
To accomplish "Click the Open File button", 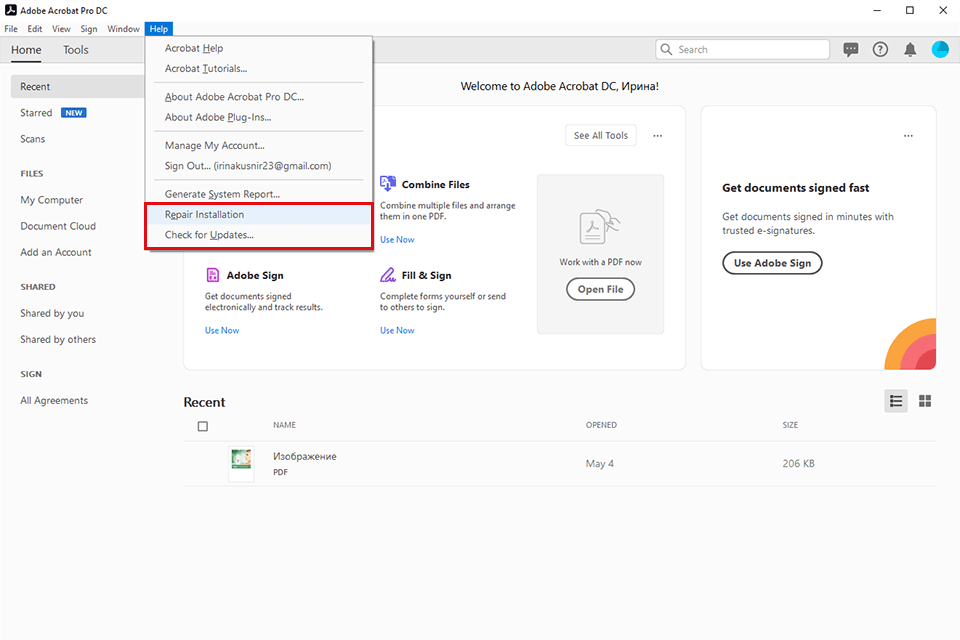I will click(600, 289).
